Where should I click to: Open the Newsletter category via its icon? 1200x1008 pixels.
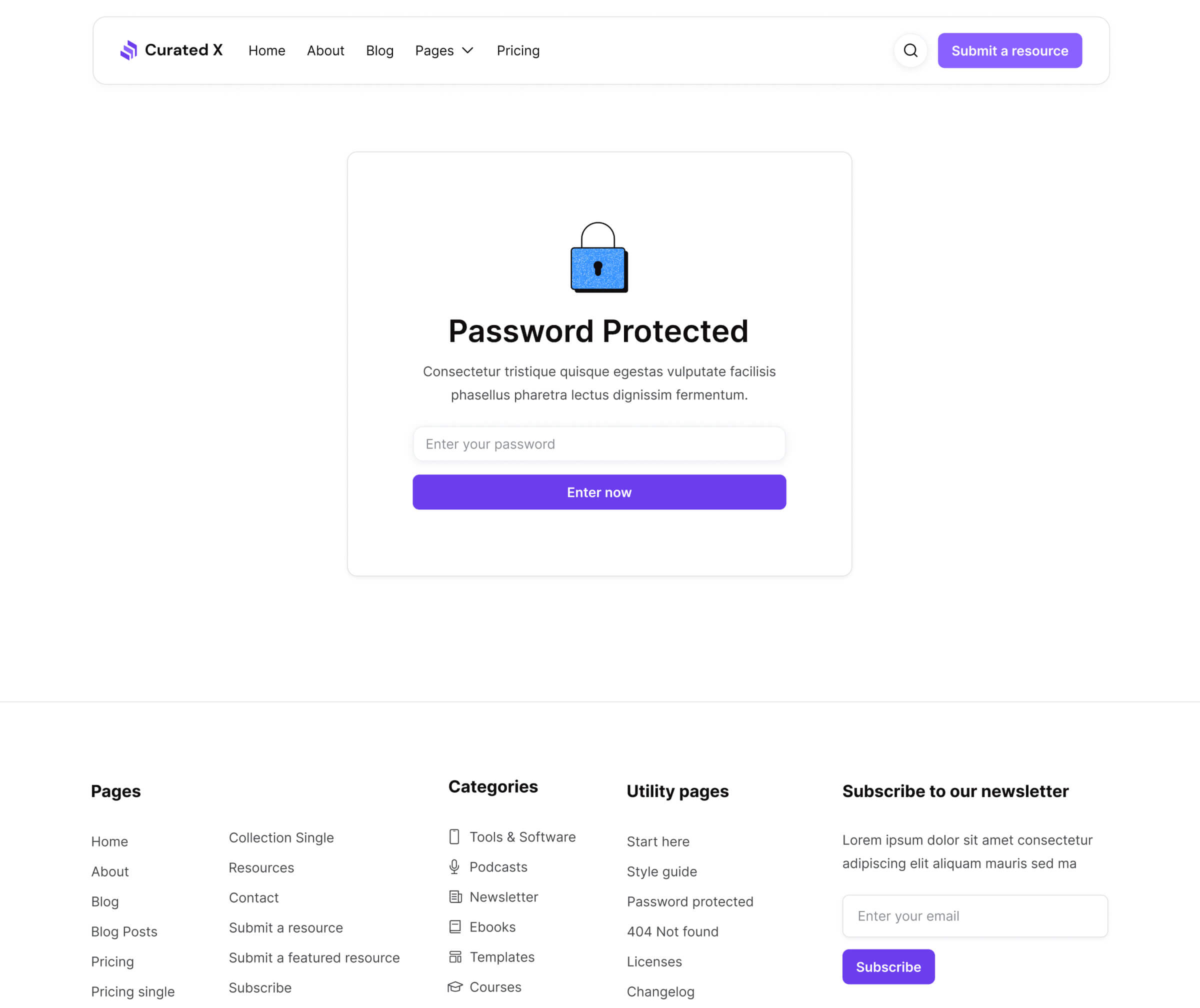[454, 897]
